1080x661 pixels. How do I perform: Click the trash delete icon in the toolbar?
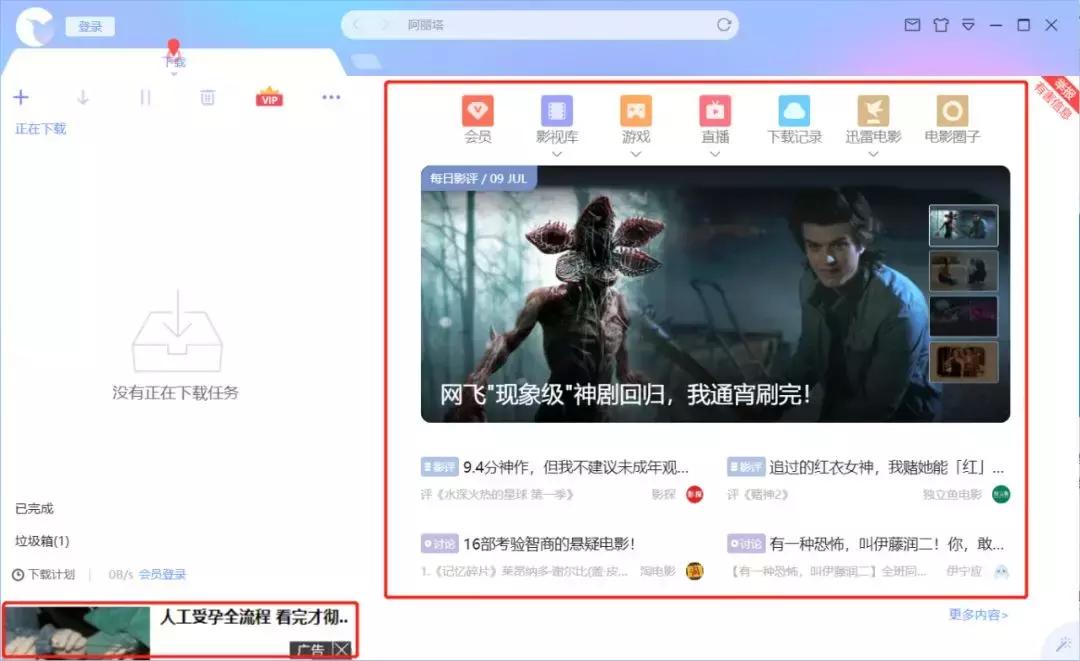pyautogui.click(x=207, y=97)
